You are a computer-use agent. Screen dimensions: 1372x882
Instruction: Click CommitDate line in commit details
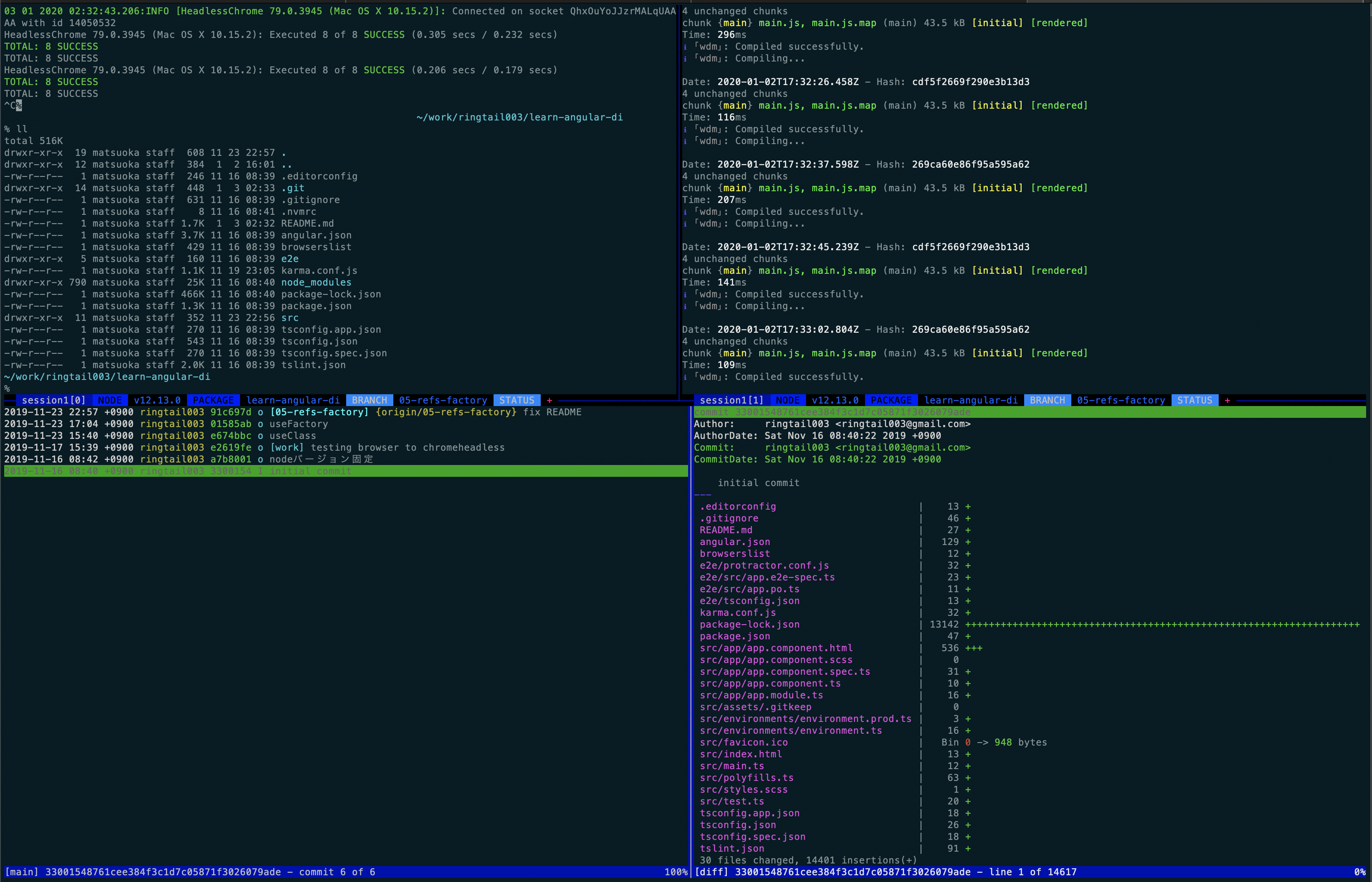click(817, 460)
